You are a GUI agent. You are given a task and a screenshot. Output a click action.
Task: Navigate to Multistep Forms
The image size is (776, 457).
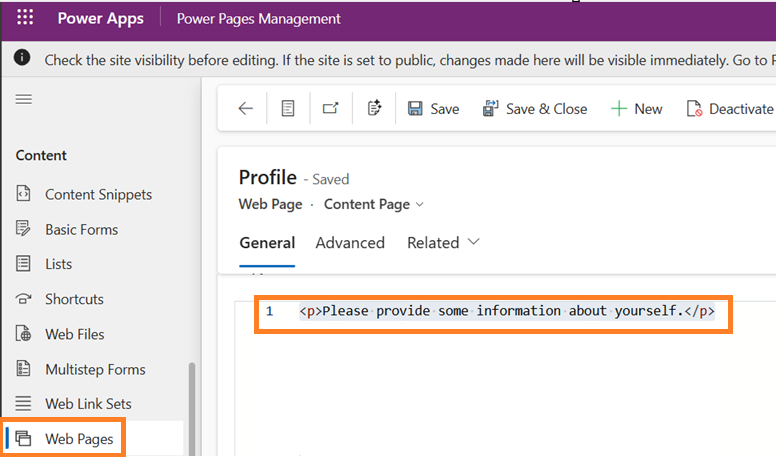click(95, 369)
